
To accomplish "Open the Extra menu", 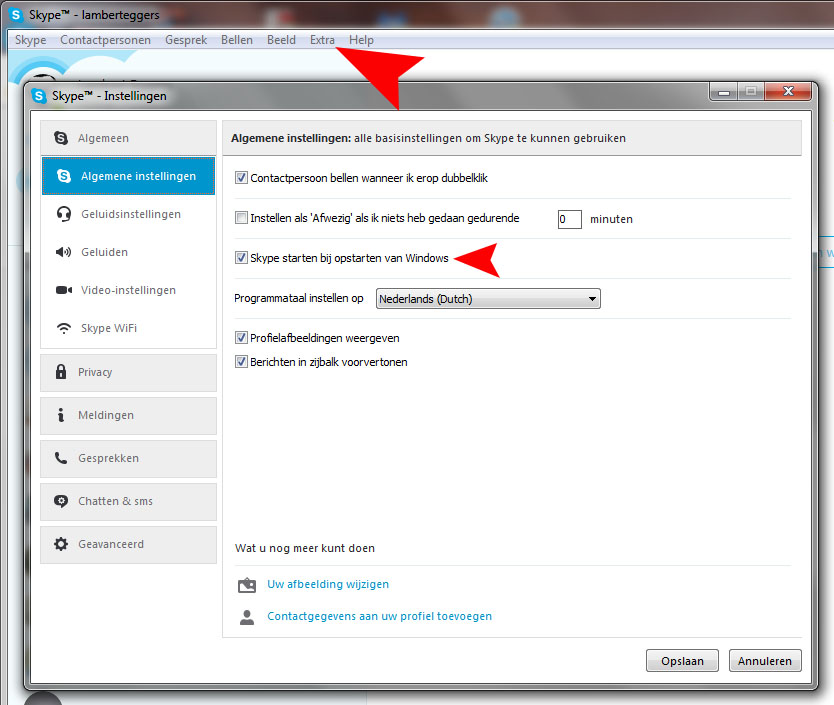I will click(322, 40).
